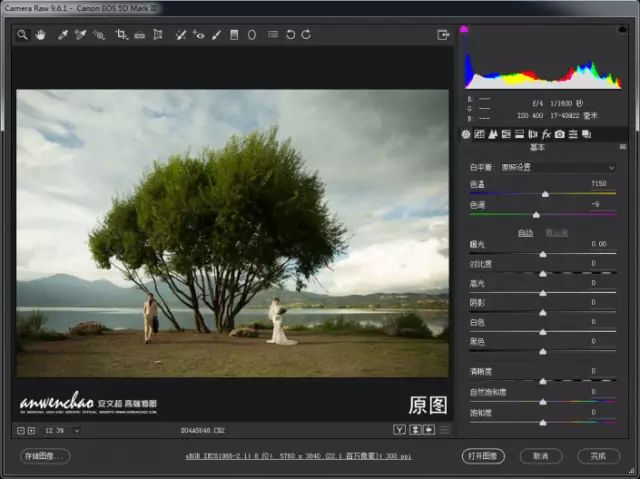Select the Color Sampler tool
Screen dimensions: 640x479
click(80, 35)
